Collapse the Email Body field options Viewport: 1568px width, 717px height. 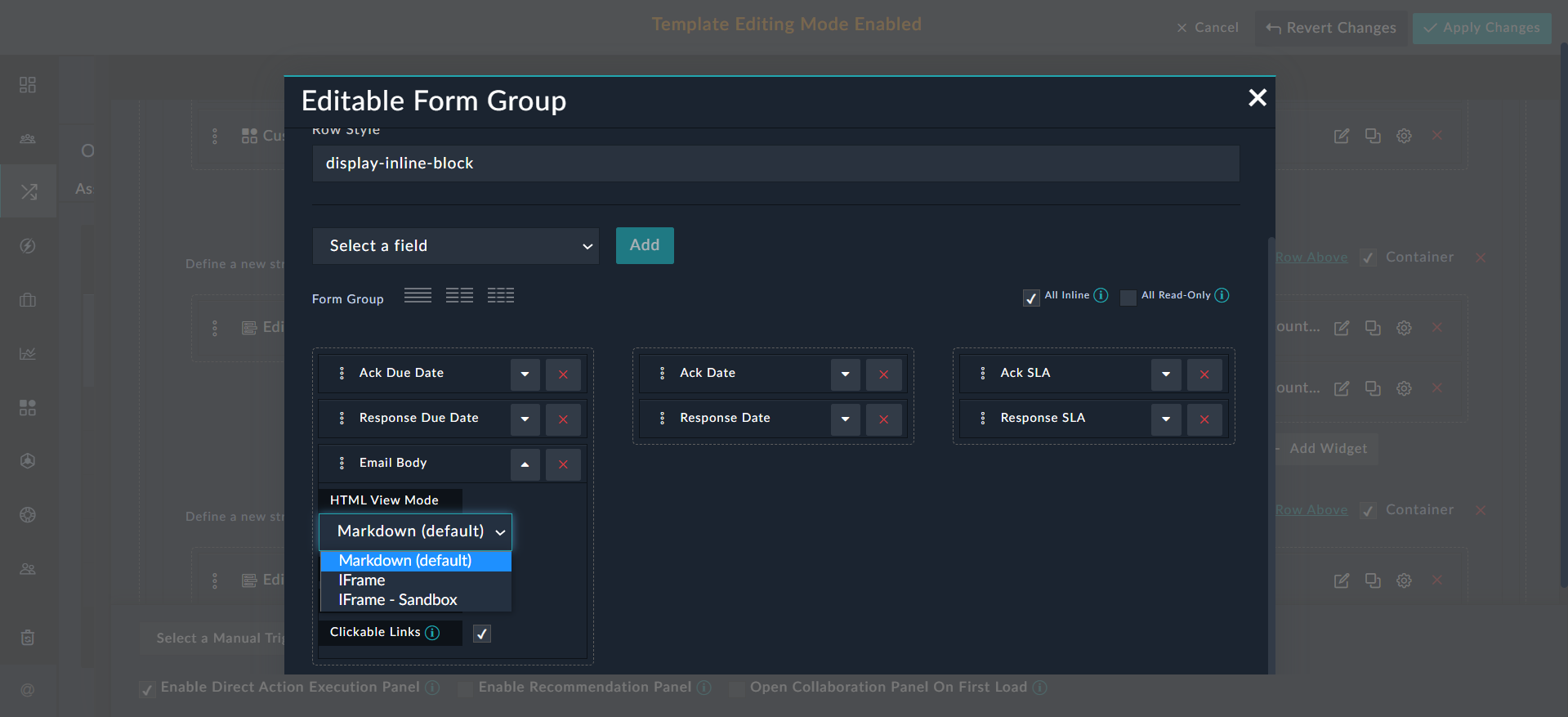tap(525, 464)
